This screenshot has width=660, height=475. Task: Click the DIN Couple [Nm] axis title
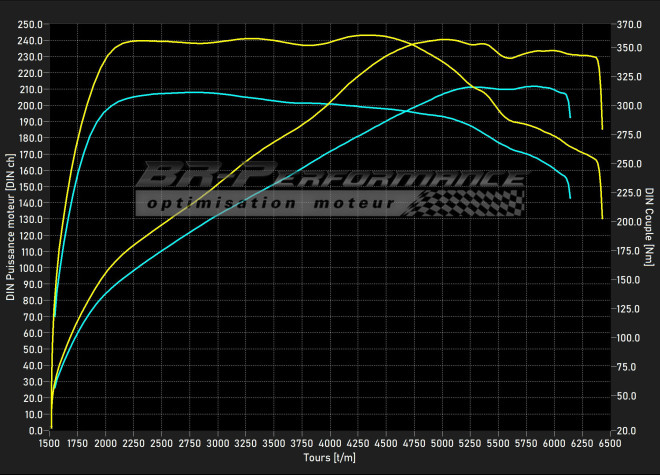tap(649, 227)
